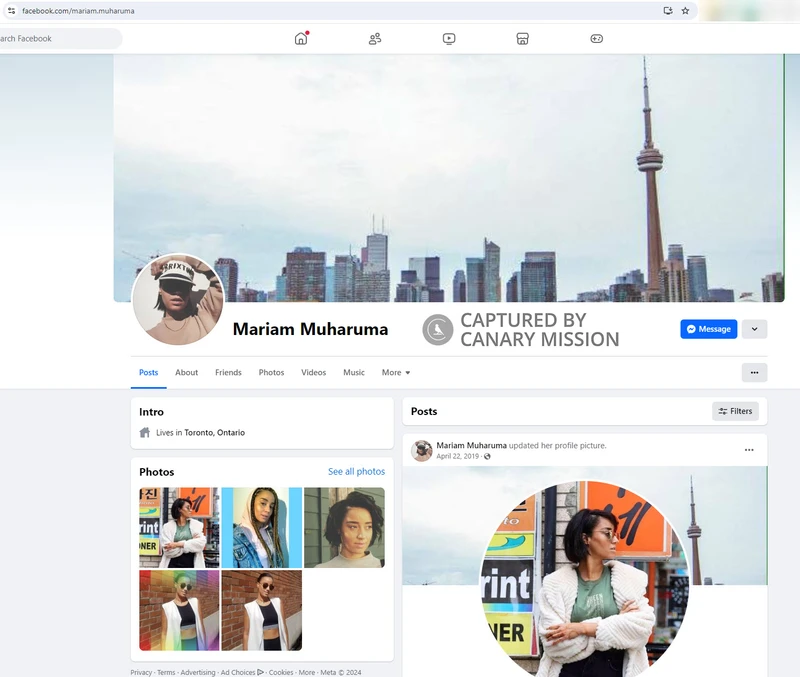
Task: Click the Privacy footer link
Action: point(141,672)
